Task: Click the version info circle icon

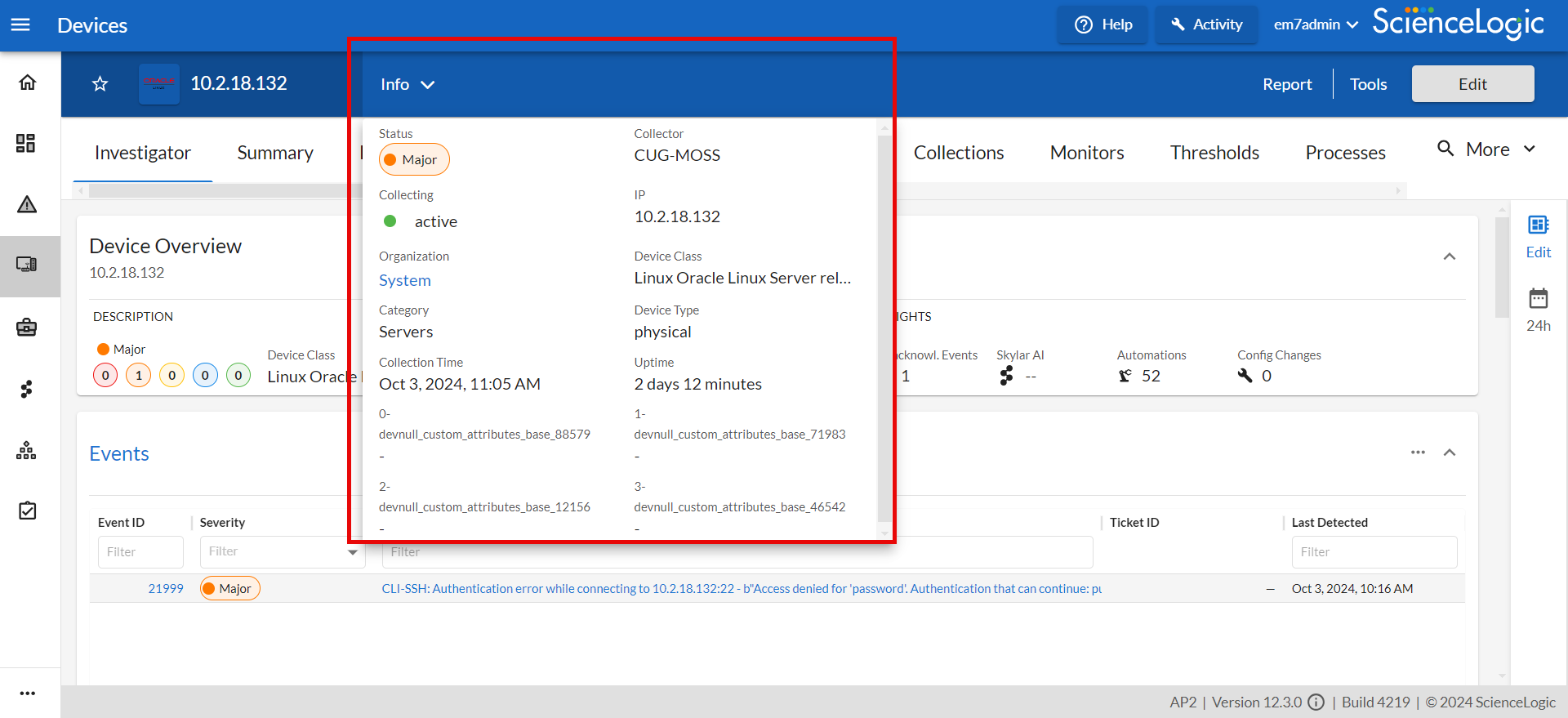Action: 1316,702
